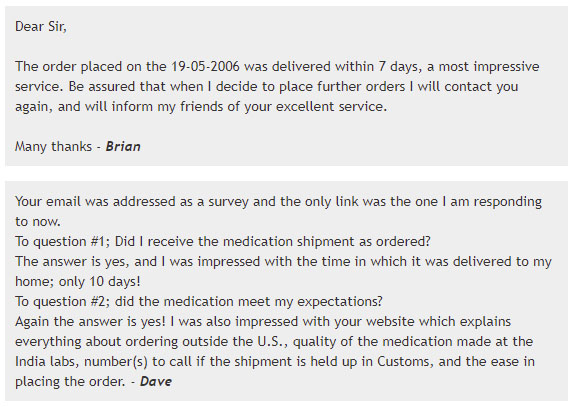Click 'The answer is yes' sentence
The image size is (573, 407).
(x=72, y=262)
